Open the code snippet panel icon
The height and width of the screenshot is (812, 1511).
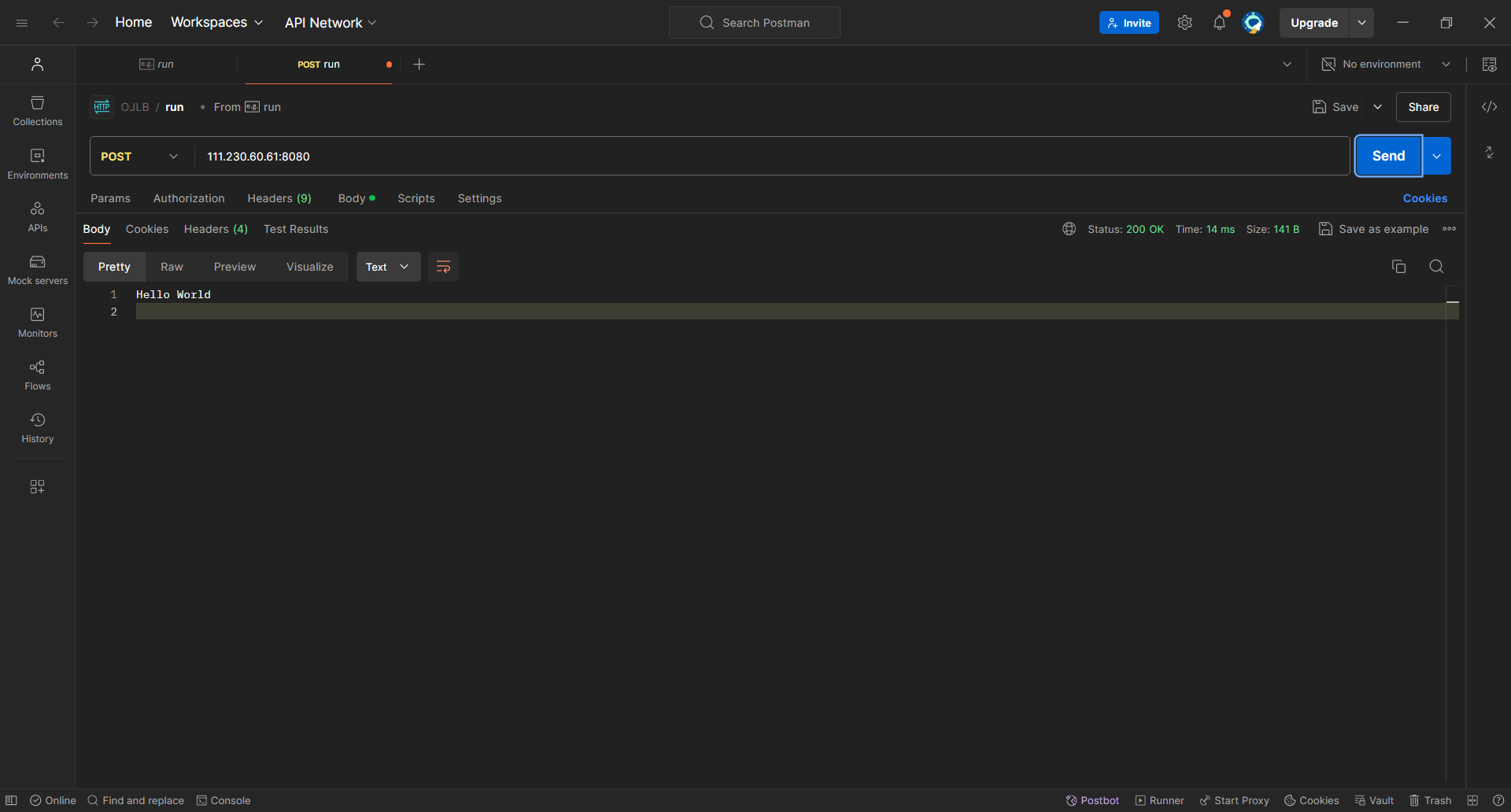pos(1489,107)
